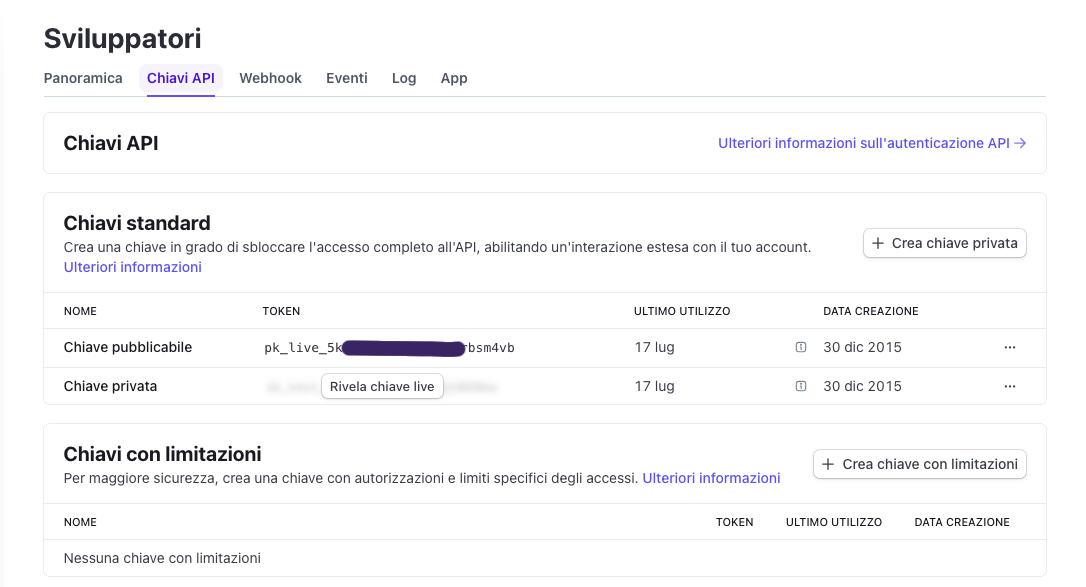Click Ulteriori informazioni under Chiavi standard
1086x587 pixels.
(x=133, y=267)
